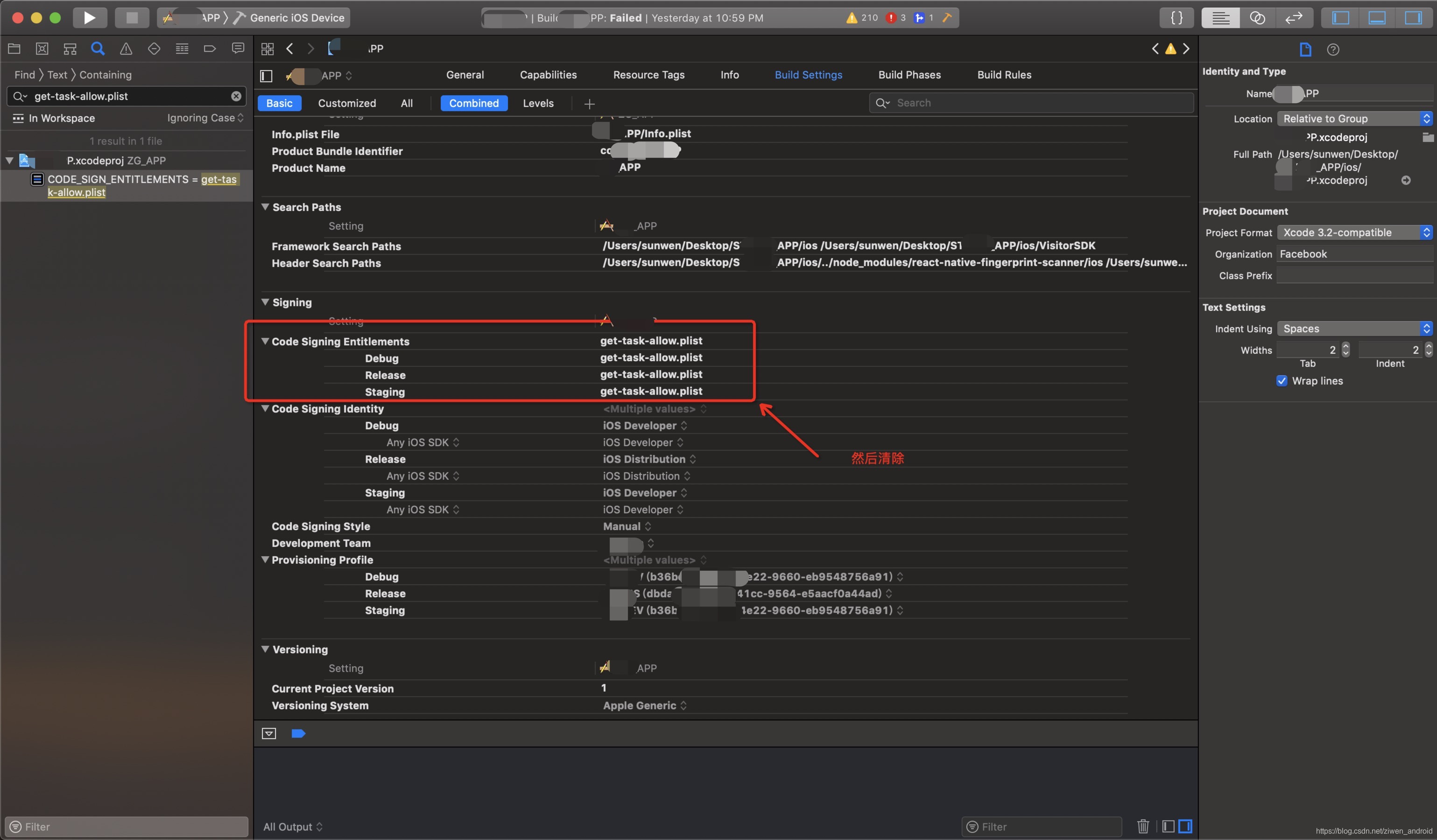This screenshot has width=1437, height=840.
Task: Open the Debug navigator icon
Action: 182,49
